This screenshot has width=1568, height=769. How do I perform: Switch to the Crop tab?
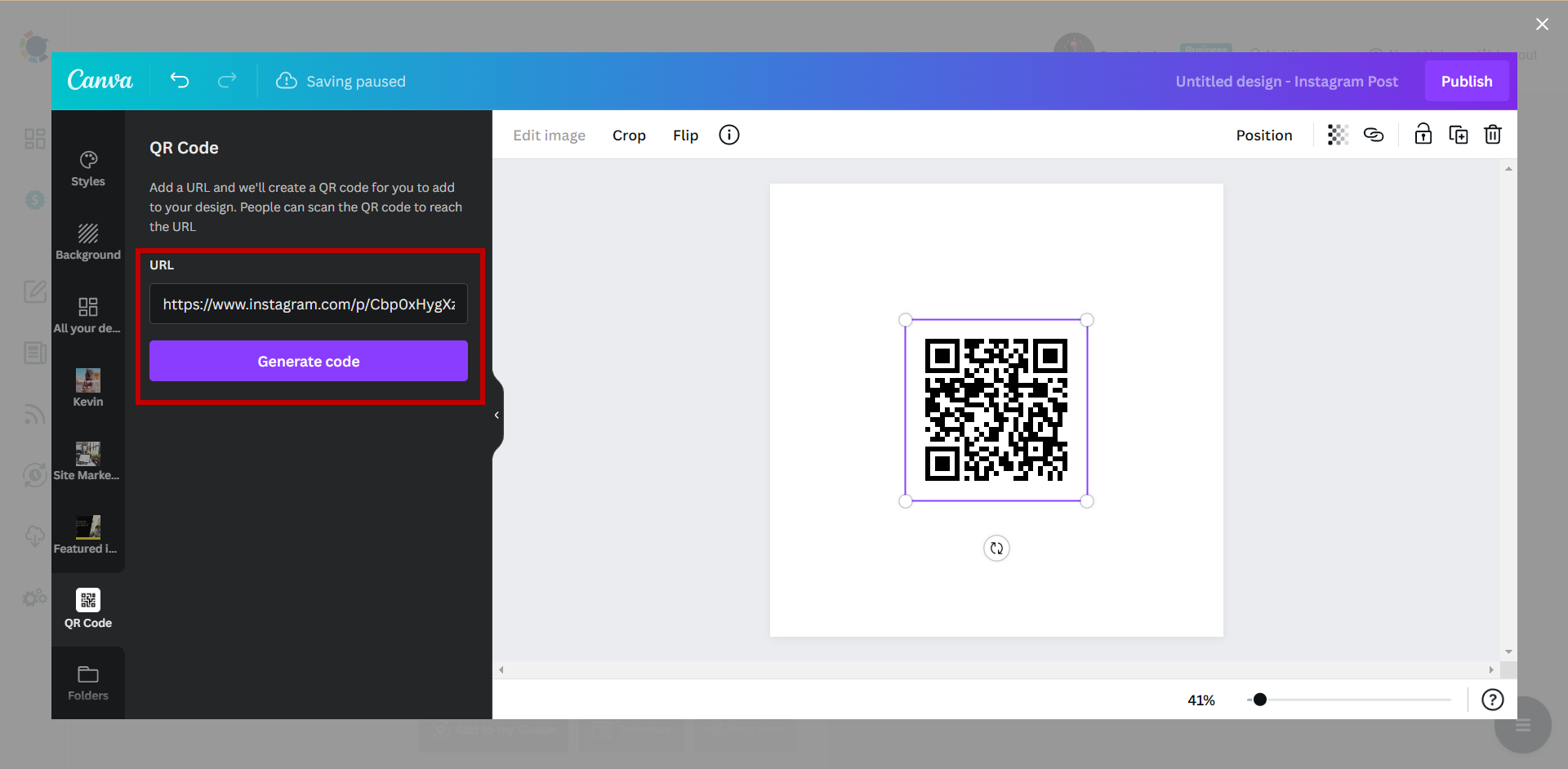629,135
